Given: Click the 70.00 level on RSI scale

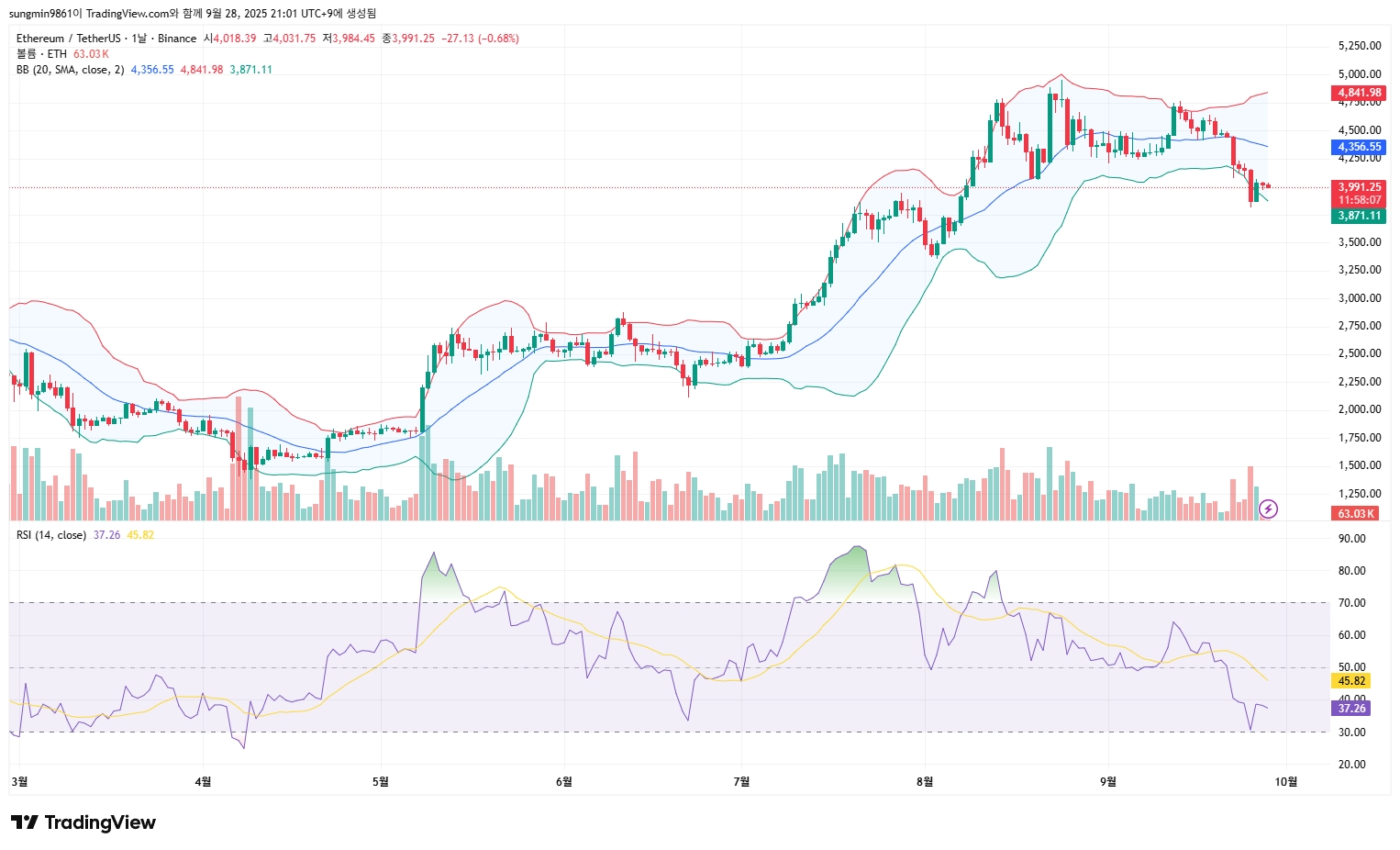Looking at the screenshot, I should click(x=1352, y=603).
